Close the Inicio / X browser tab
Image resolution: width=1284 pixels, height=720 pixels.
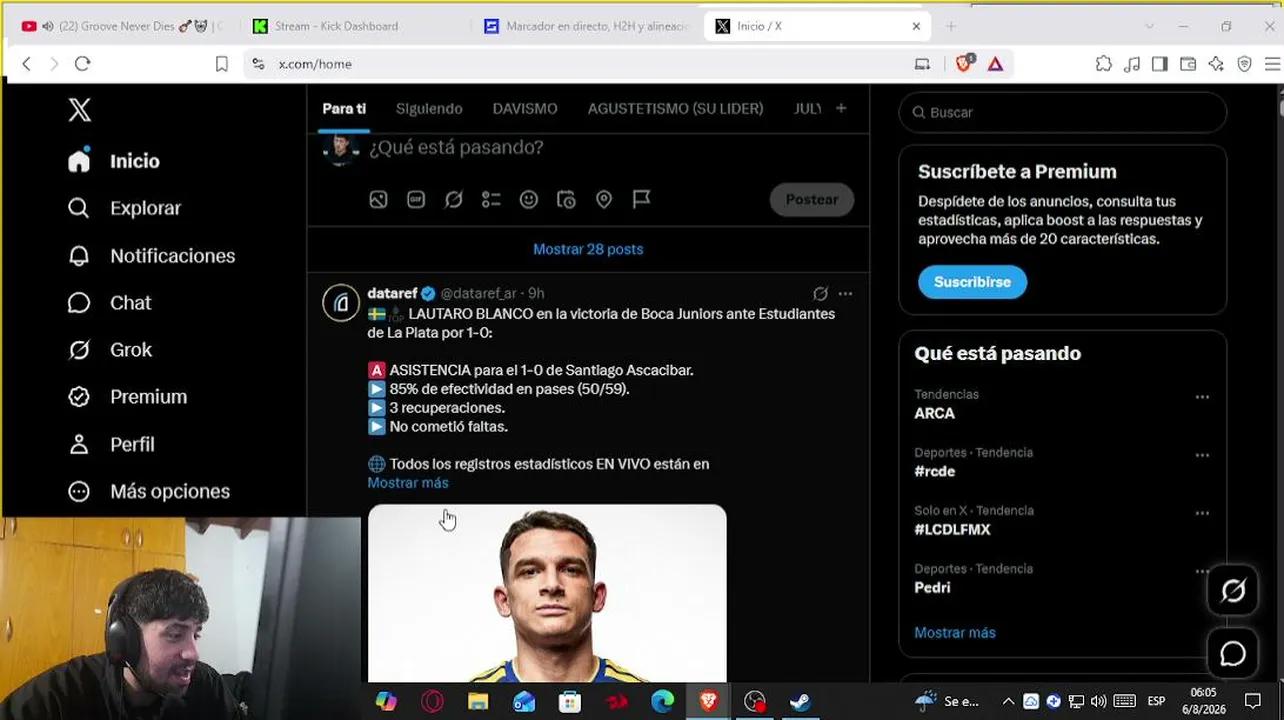point(916,26)
